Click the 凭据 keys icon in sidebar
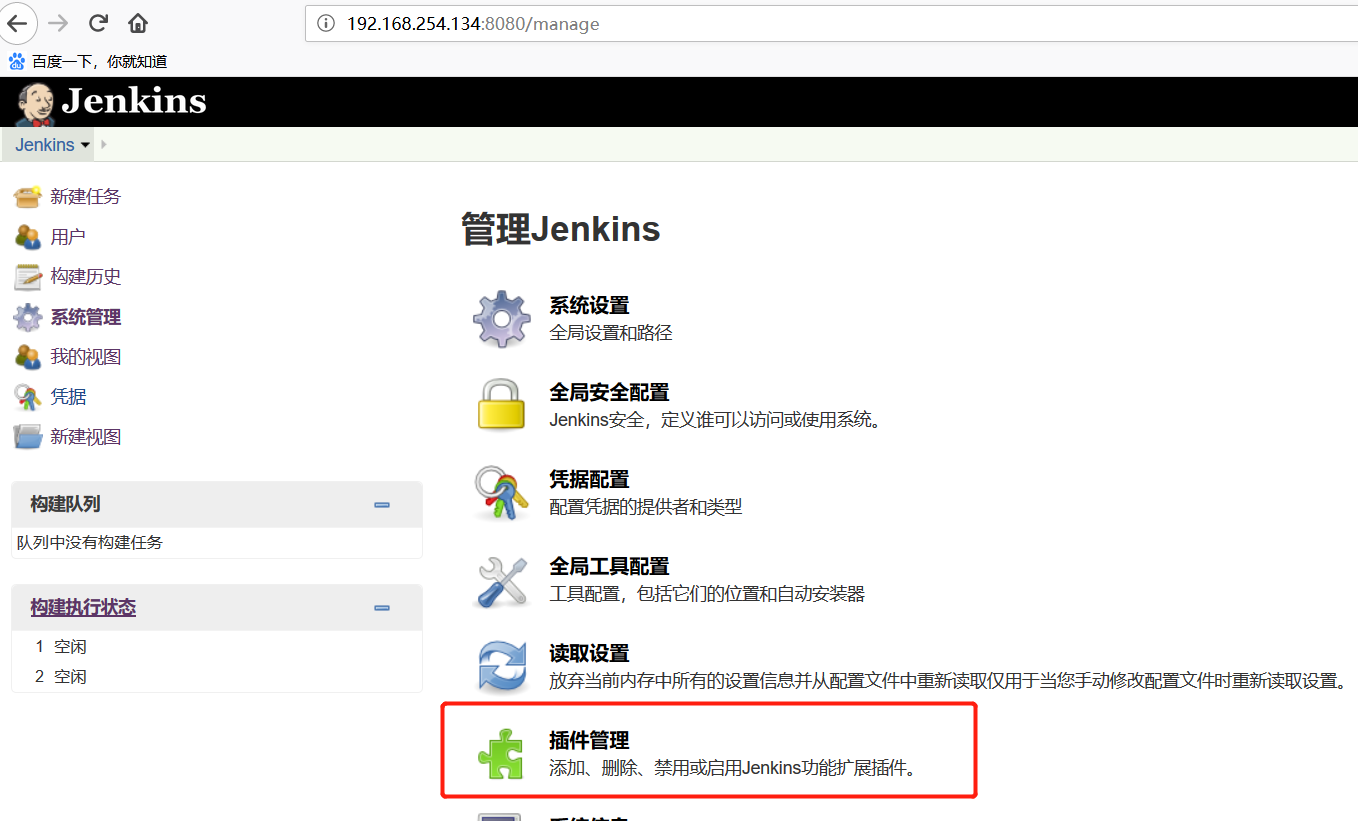1358x821 pixels. click(x=28, y=397)
